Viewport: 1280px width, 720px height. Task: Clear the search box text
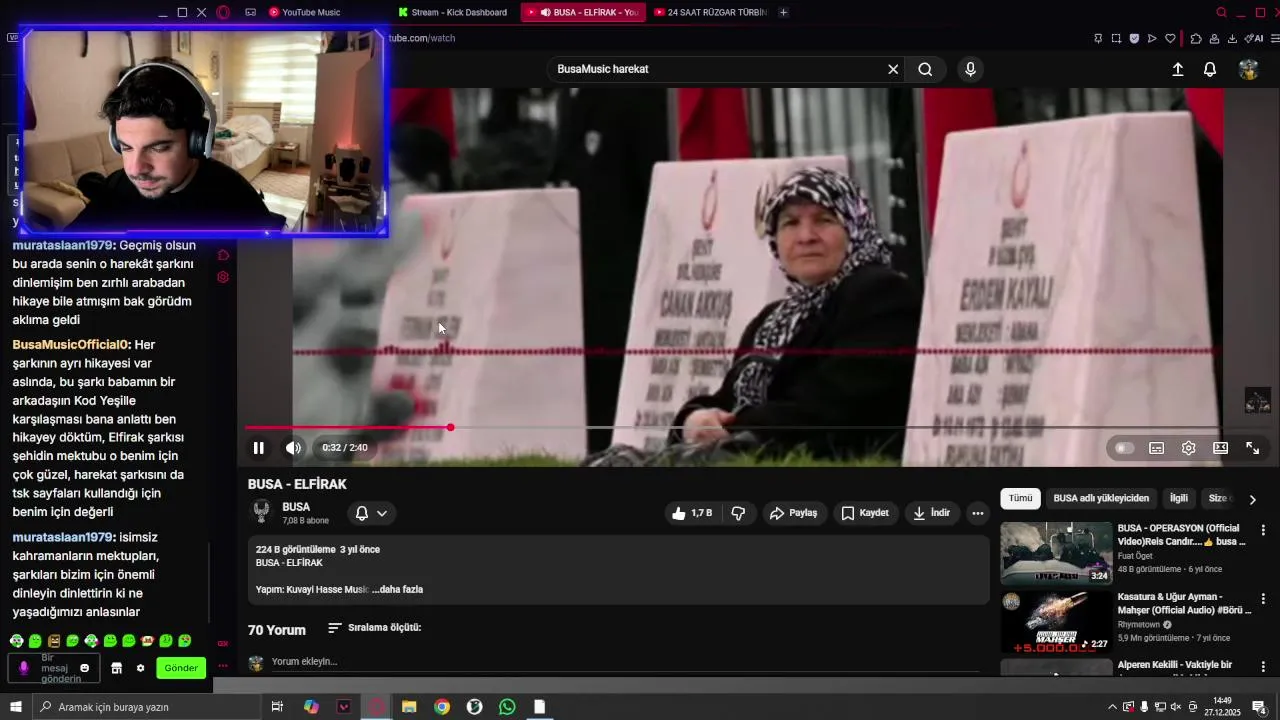(x=893, y=69)
